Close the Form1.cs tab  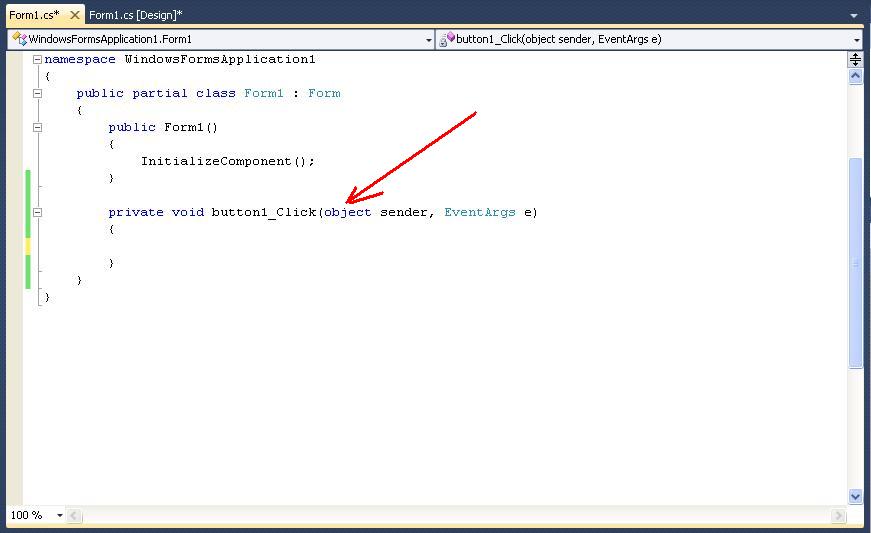coord(74,15)
